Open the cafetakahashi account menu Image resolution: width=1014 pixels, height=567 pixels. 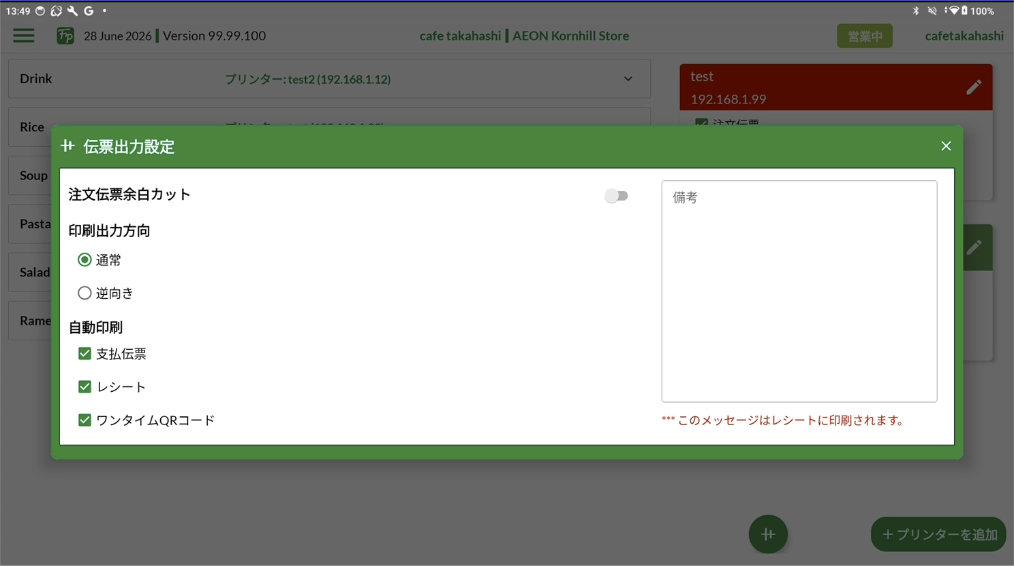(964, 36)
